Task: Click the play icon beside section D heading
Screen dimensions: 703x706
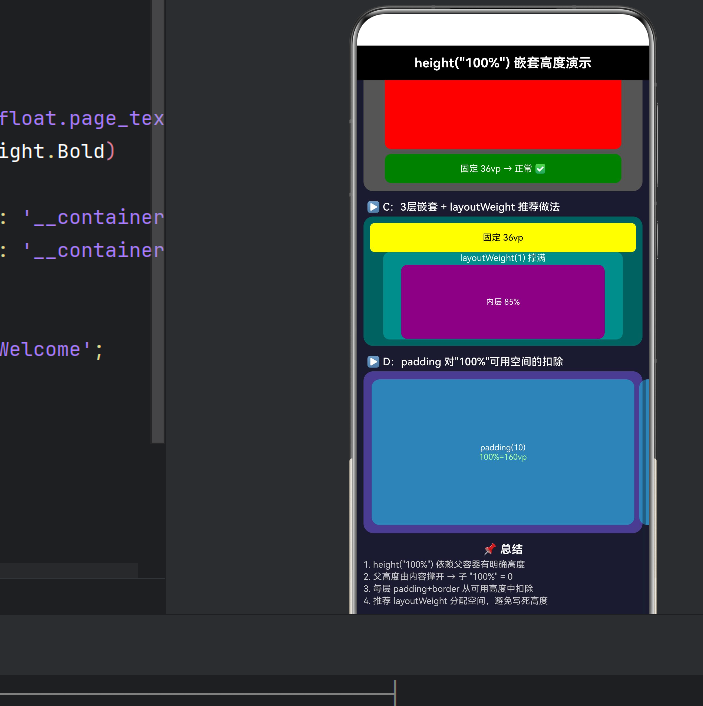Action: (x=373, y=362)
